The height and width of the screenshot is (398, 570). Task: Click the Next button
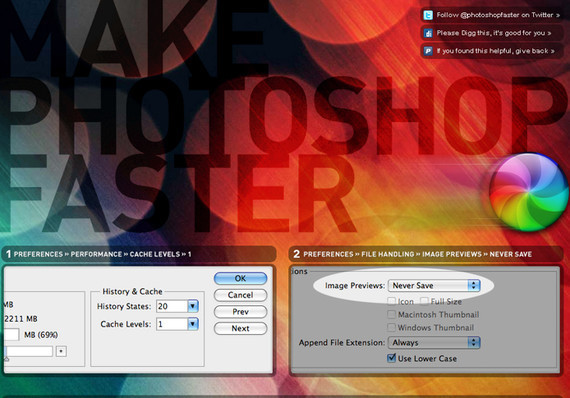click(x=240, y=329)
